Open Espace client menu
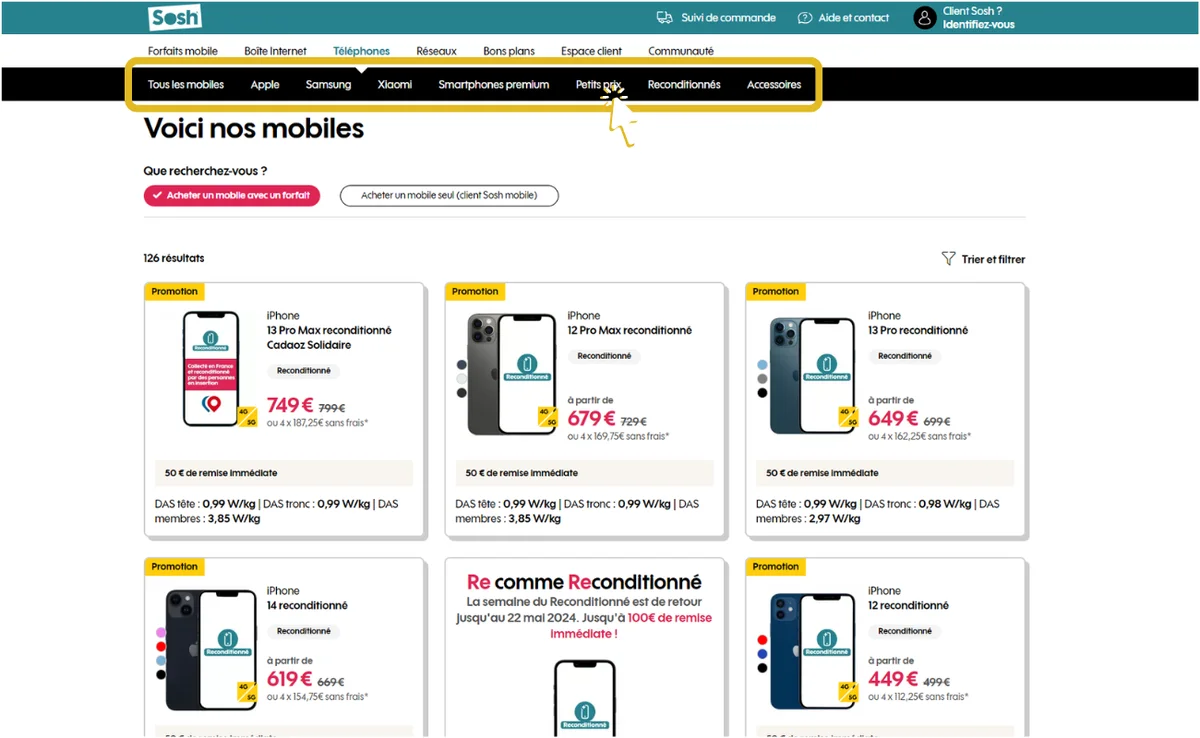This screenshot has width=1200, height=738. 592,51
